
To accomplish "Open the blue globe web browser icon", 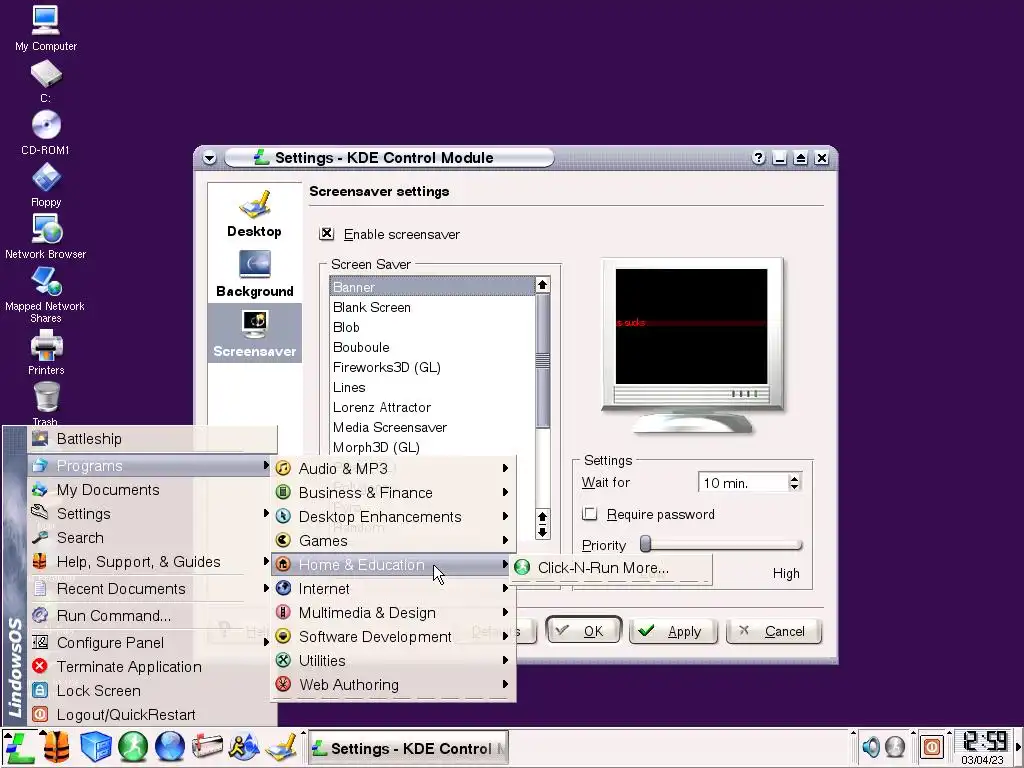I will (x=170, y=748).
